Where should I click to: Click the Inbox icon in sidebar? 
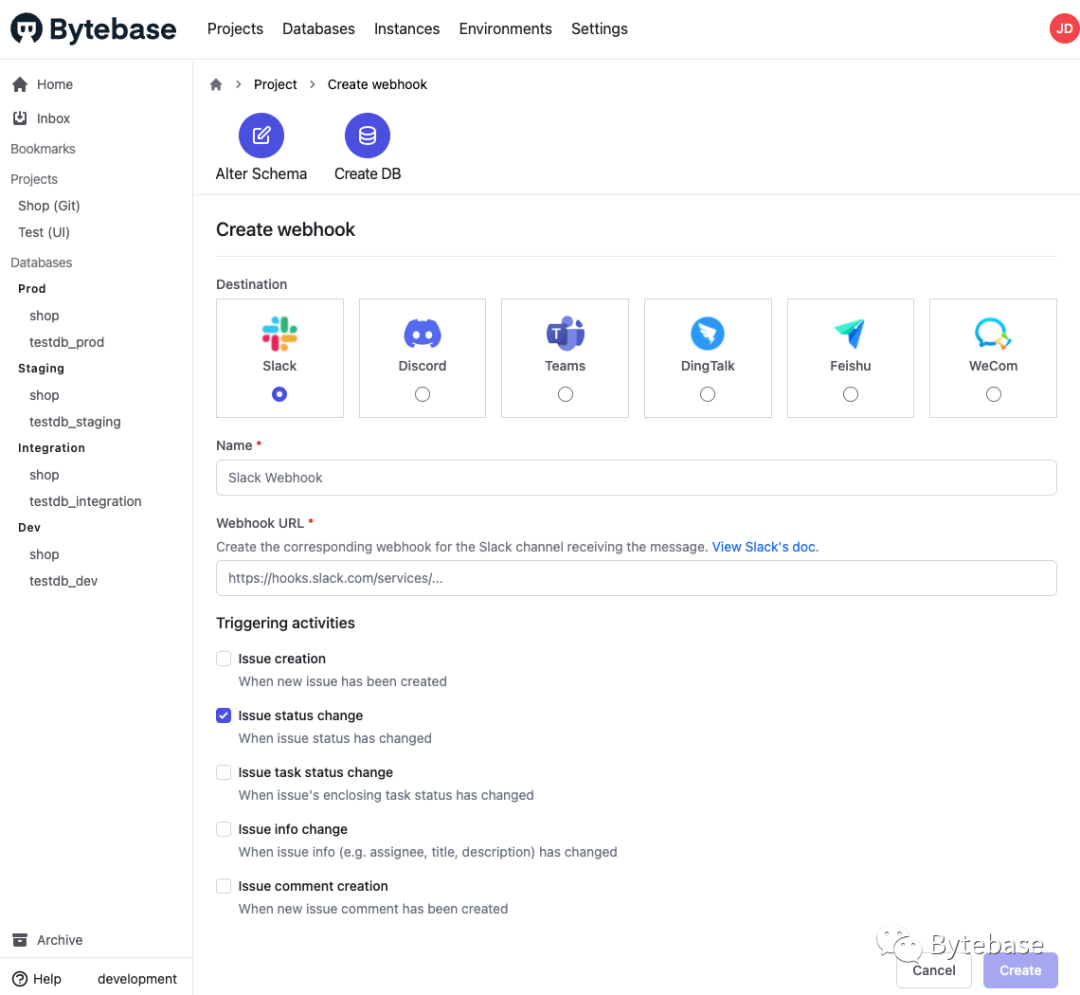point(20,118)
